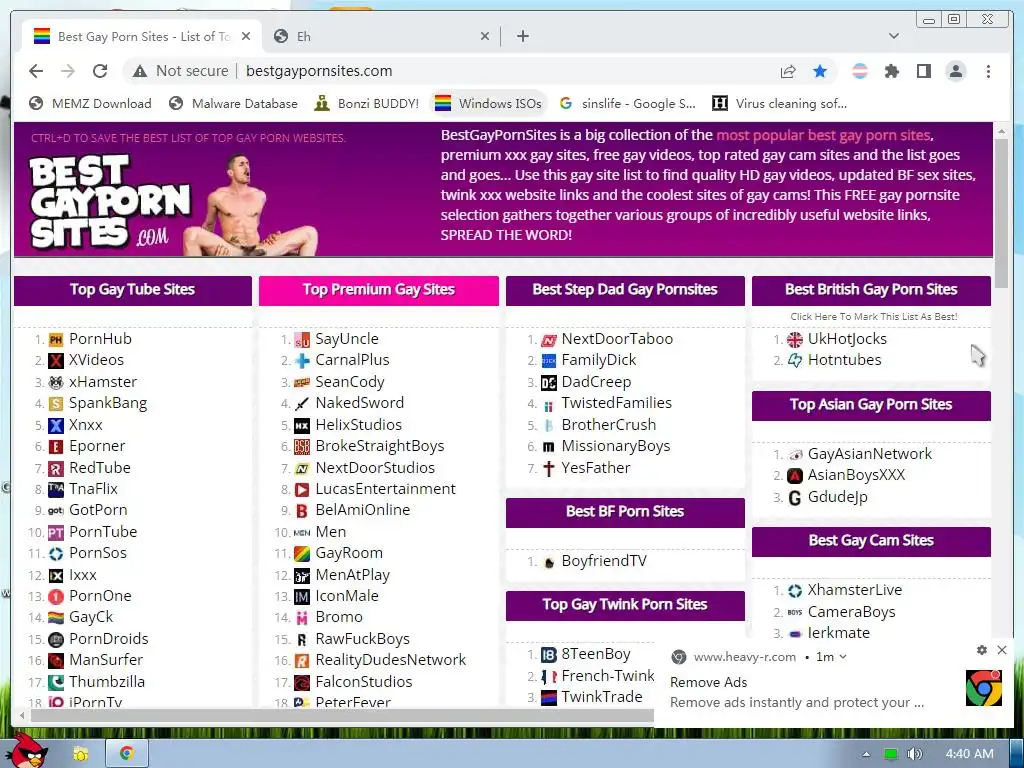Open the Bonzi BUDDY! bookmark

pos(366,103)
